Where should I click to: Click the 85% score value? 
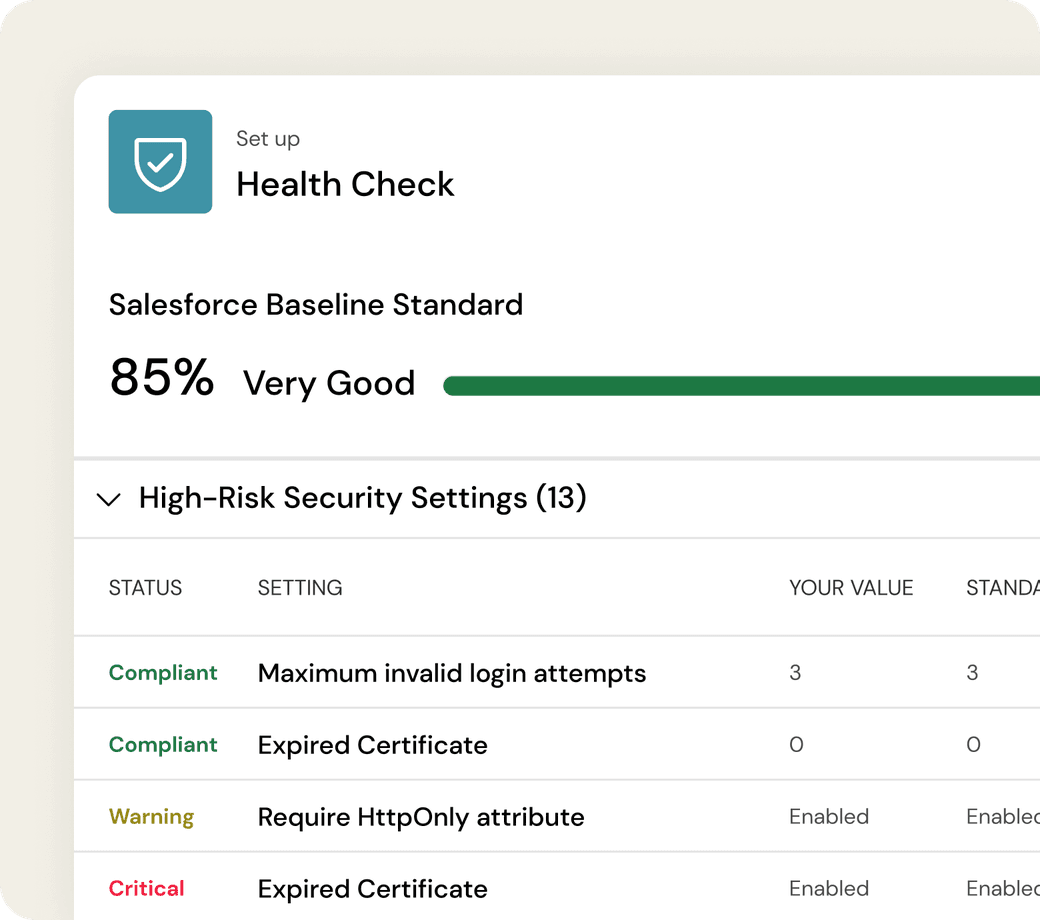pyautogui.click(x=162, y=377)
